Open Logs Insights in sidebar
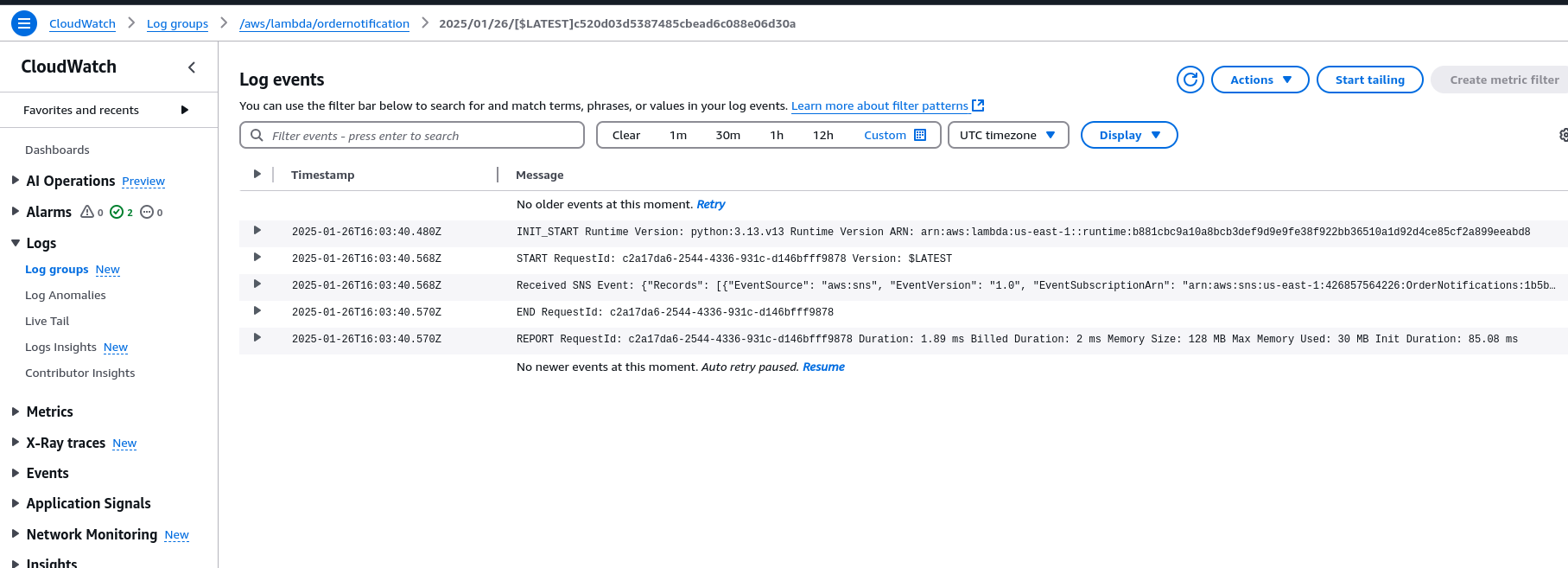This screenshot has width=1568, height=568. [x=60, y=347]
